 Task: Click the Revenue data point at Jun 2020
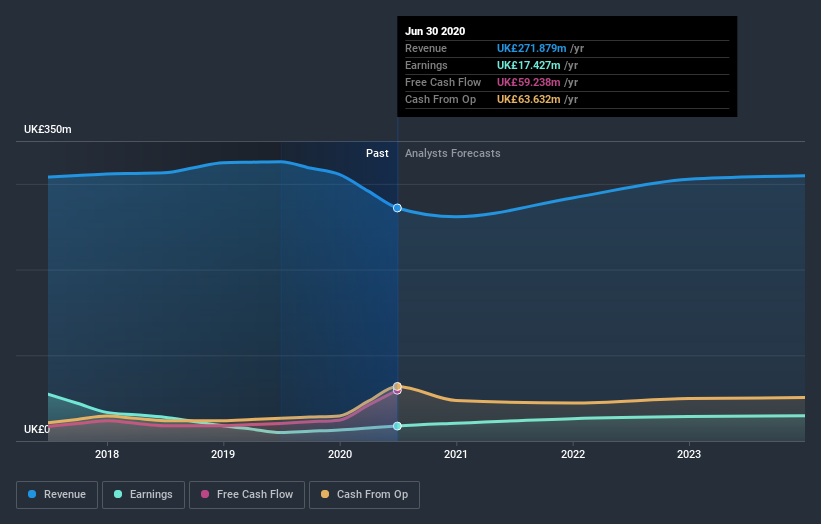coord(397,208)
